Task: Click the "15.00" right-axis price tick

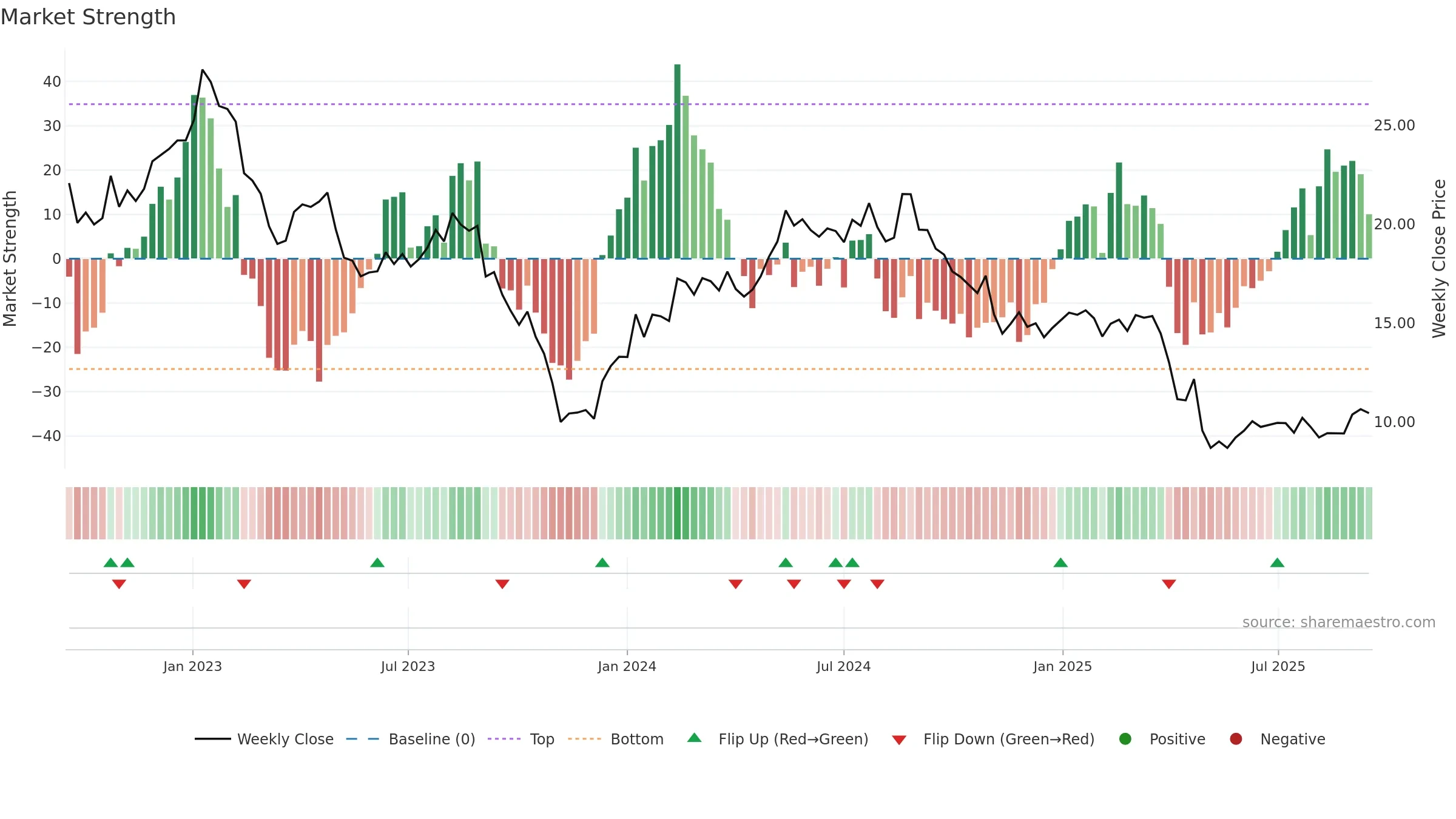Action: pos(1394,323)
